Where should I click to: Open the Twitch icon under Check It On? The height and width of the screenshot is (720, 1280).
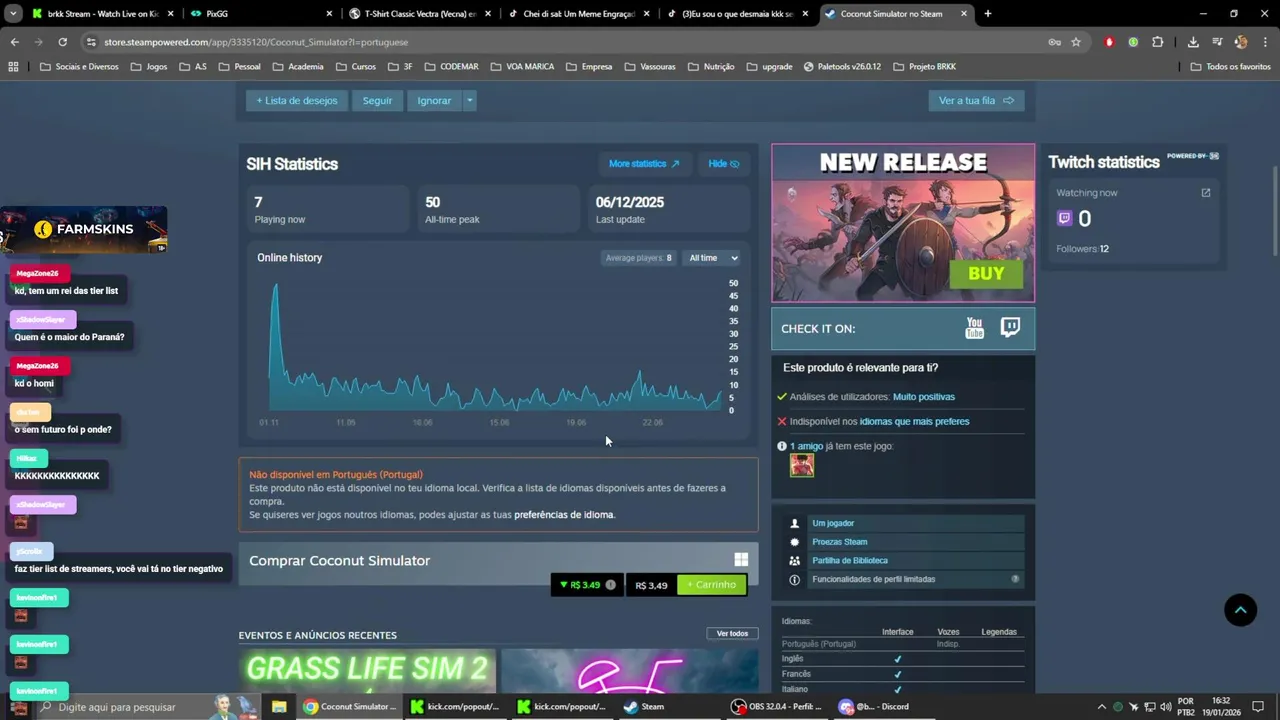click(x=1010, y=327)
